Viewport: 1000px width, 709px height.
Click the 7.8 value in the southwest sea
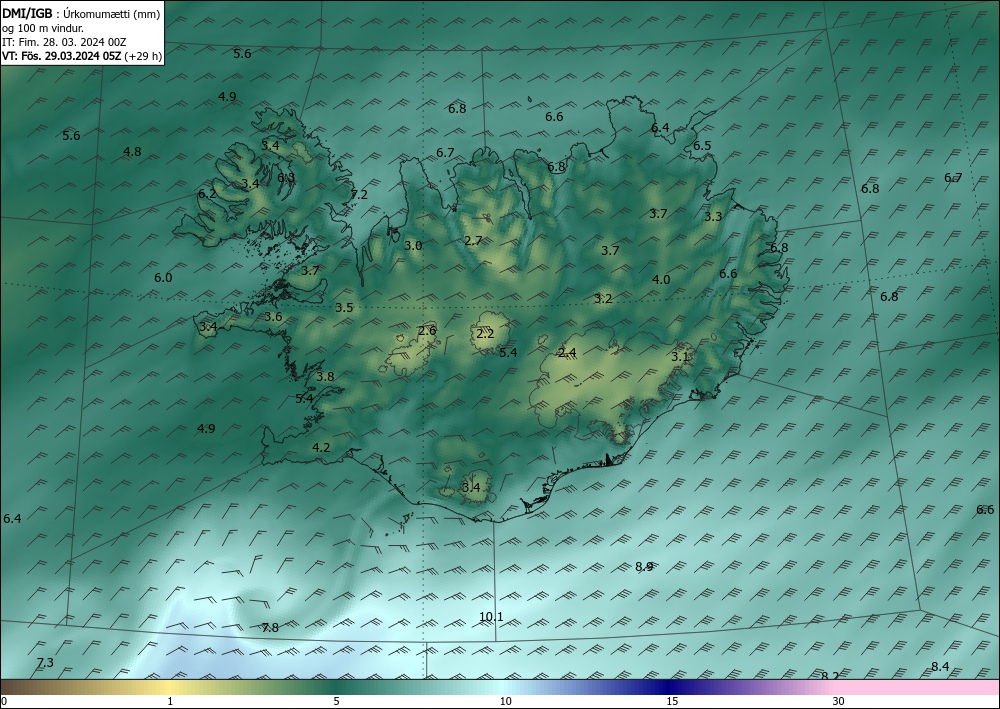tap(270, 627)
